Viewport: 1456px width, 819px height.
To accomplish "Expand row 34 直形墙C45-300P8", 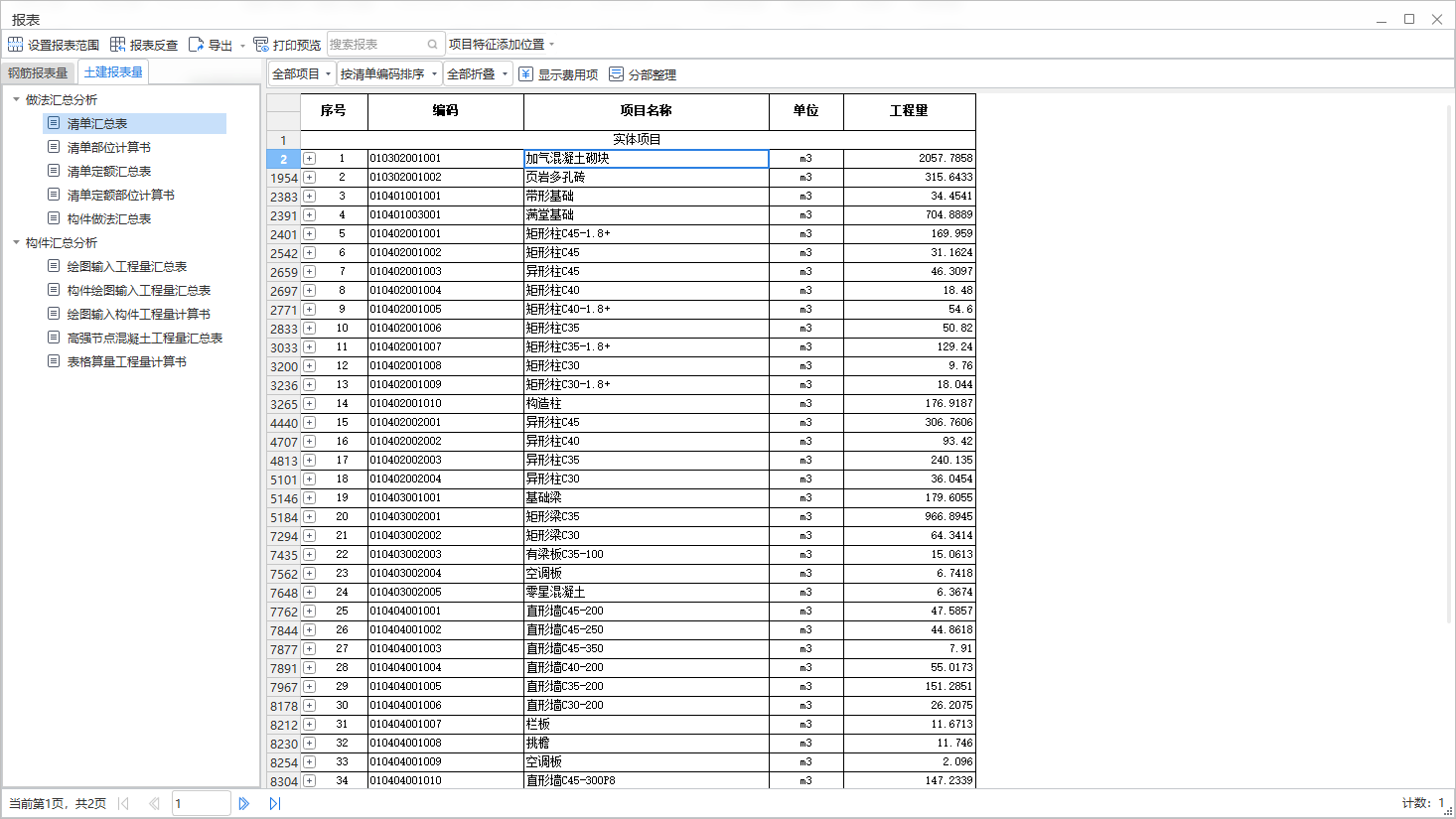I will coord(309,781).
